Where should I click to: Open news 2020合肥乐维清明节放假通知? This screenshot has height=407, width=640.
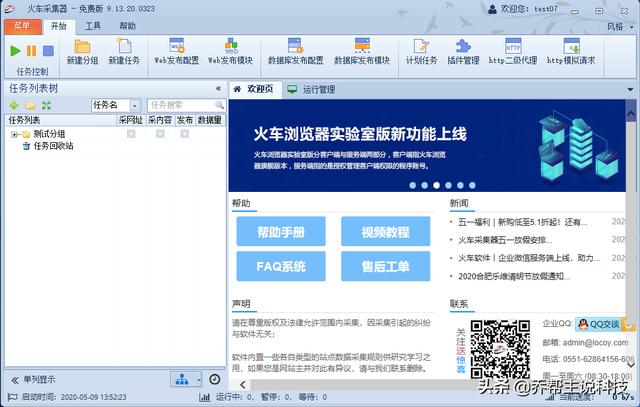pyautogui.click(x=513, y=276)
